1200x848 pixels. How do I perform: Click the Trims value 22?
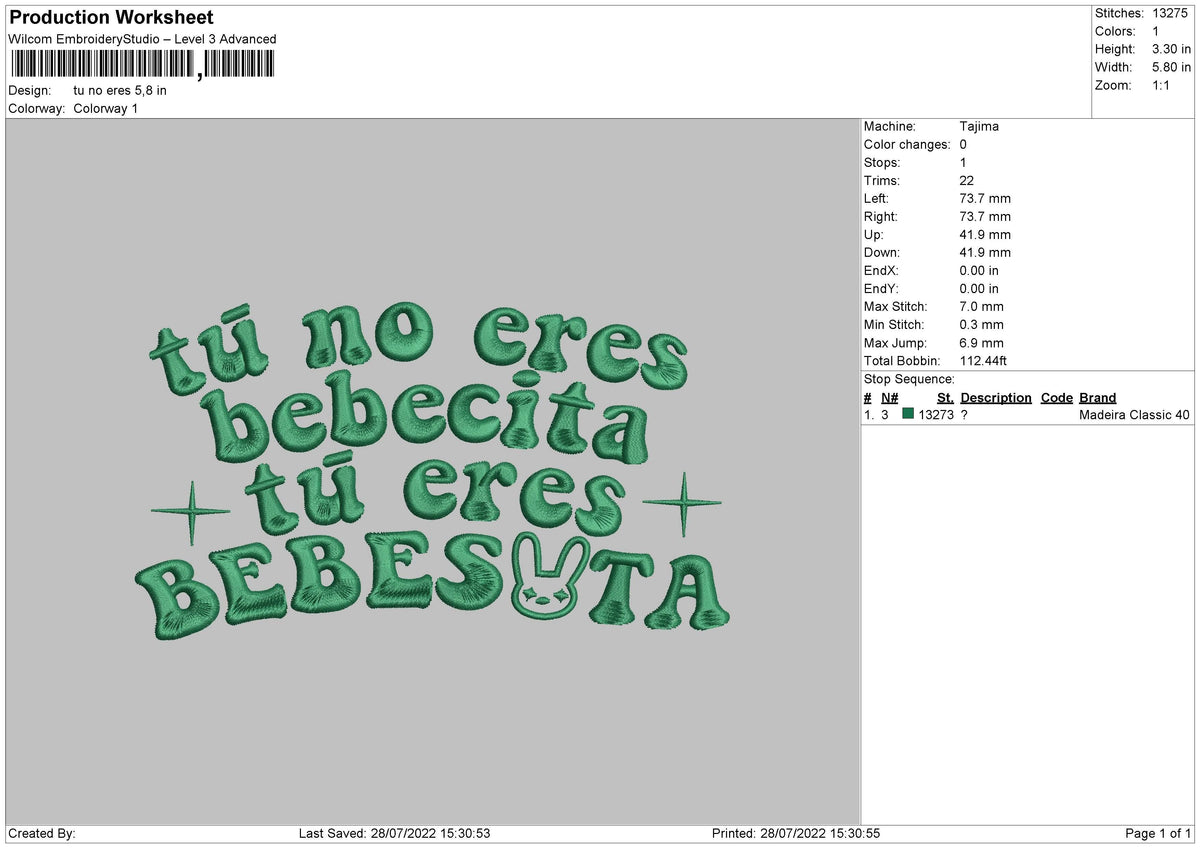(x=966, y=180)
